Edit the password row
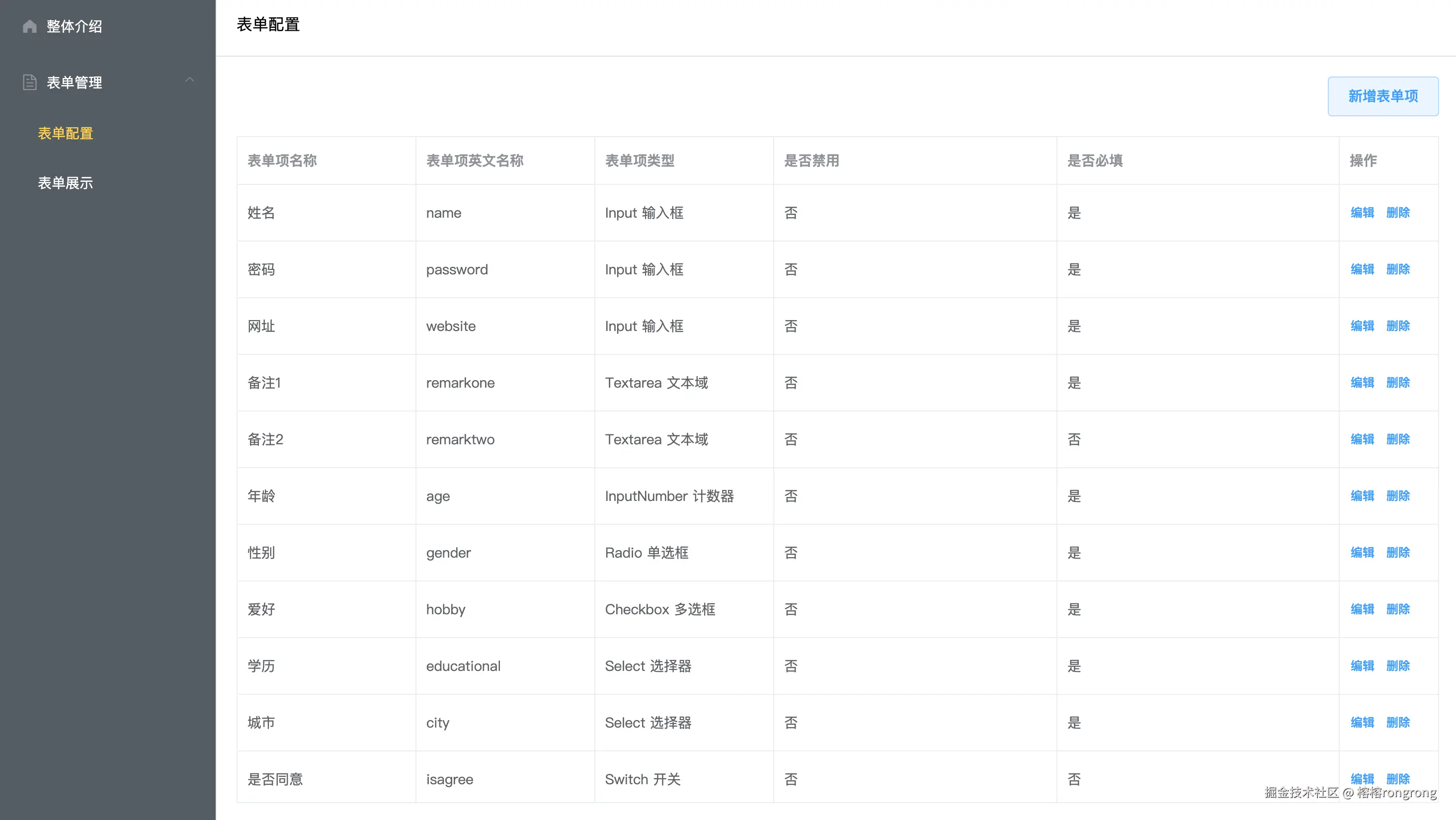The image size is (1456, 820). click(x=1362, y=269)
